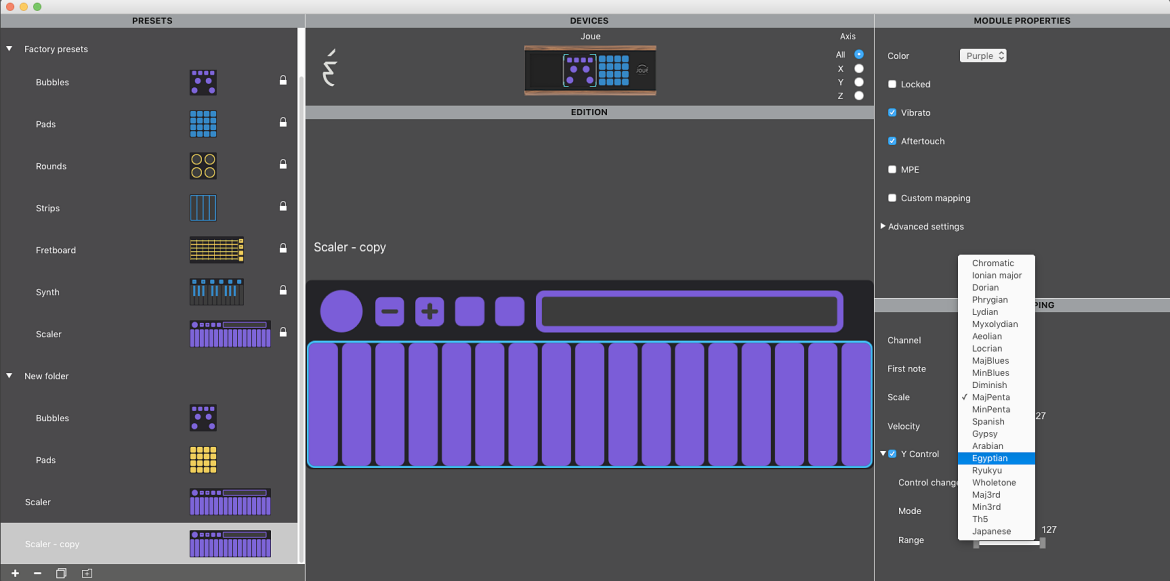Open the Fretboard preset thumbnail
Screen dimensions: 1170x581
[216, 250]
